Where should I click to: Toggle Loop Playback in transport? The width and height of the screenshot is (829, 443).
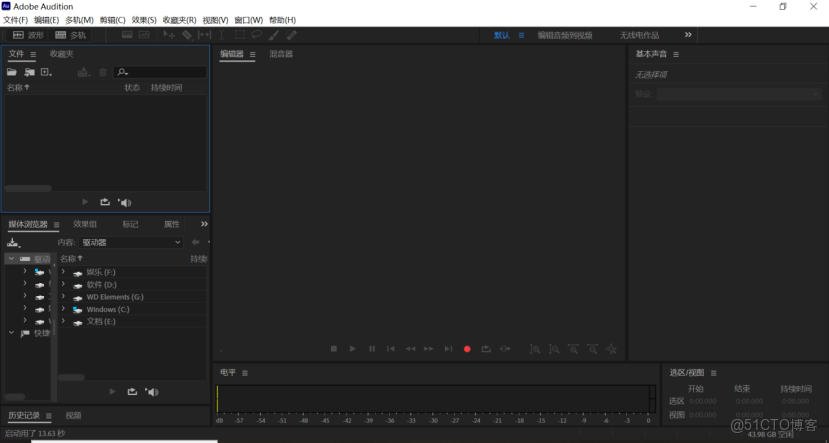point(486,349)
